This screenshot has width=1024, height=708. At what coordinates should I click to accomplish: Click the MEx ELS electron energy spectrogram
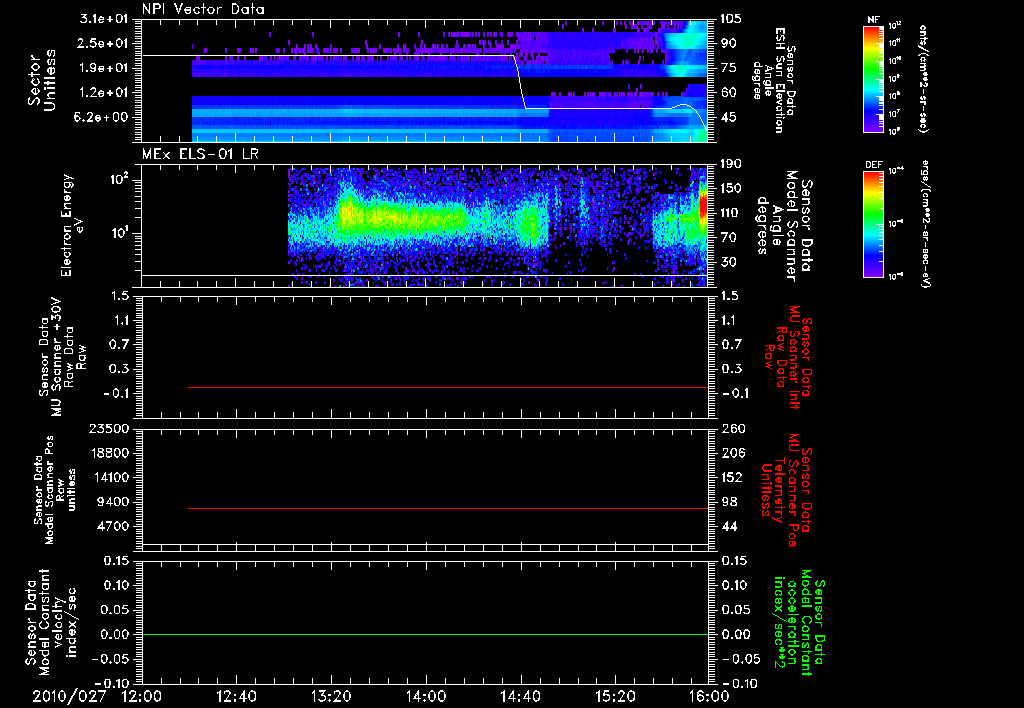425,226
